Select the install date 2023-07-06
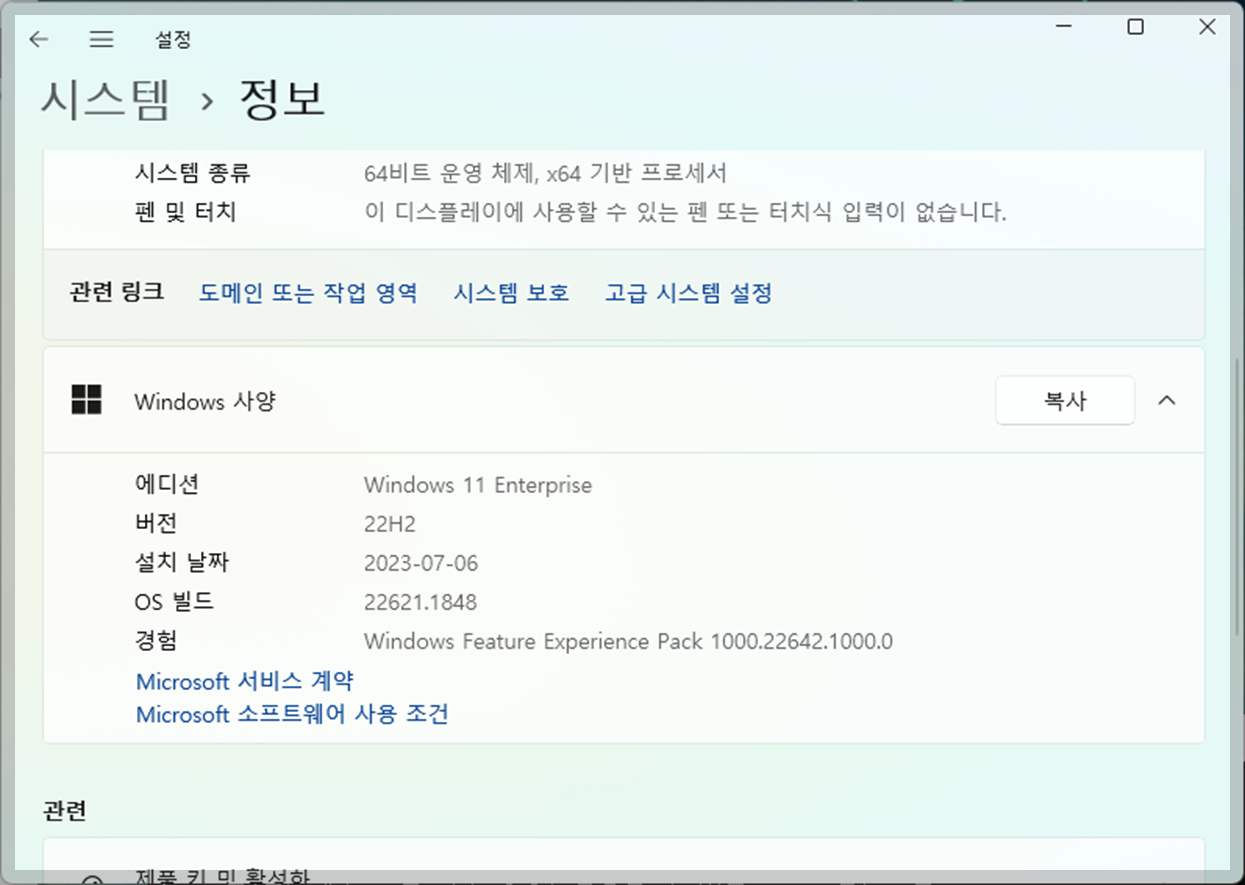Screen dimensions: 1245x885 click(421, 563)
